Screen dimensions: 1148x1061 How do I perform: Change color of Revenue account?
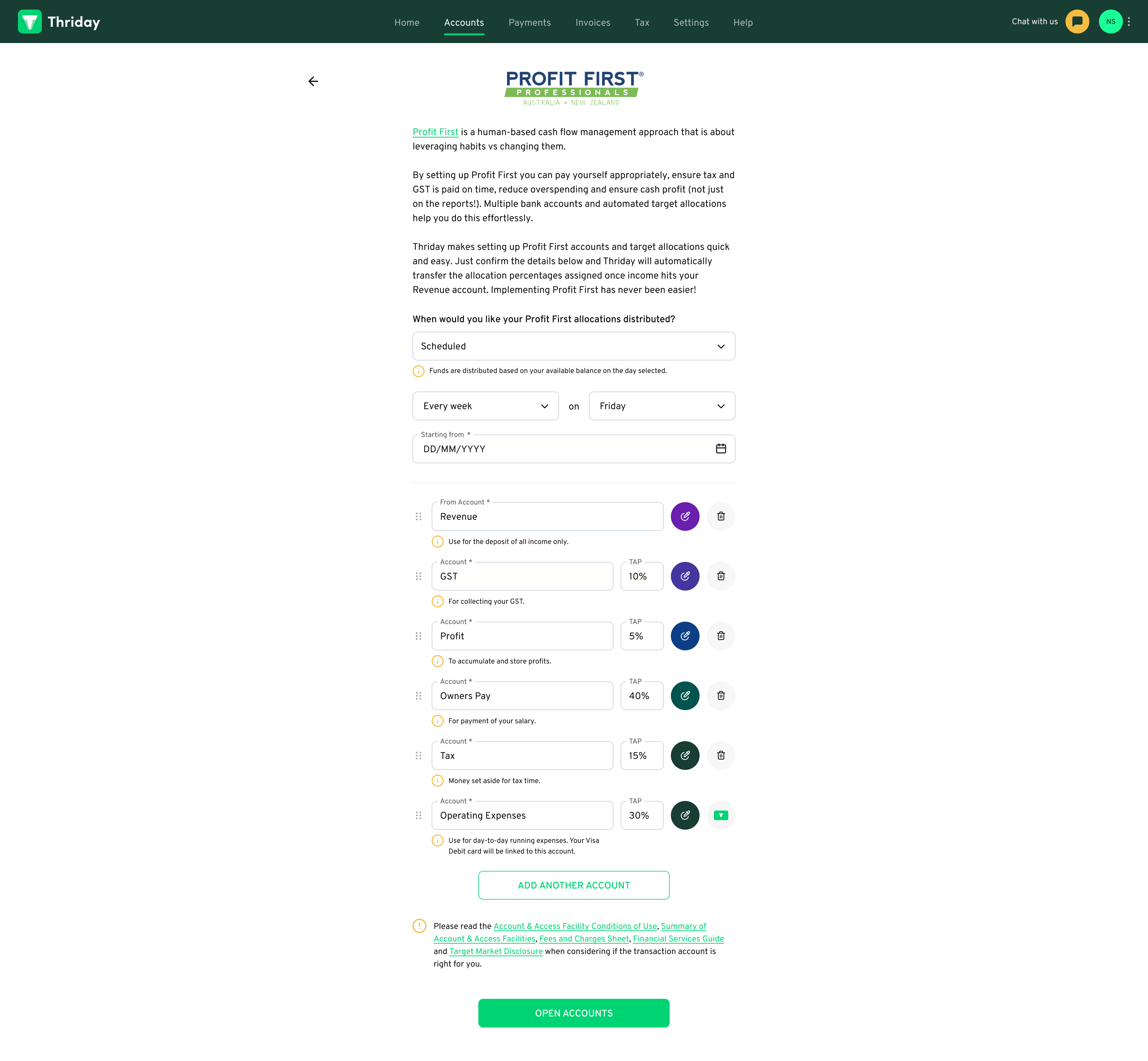pos(685,516)
